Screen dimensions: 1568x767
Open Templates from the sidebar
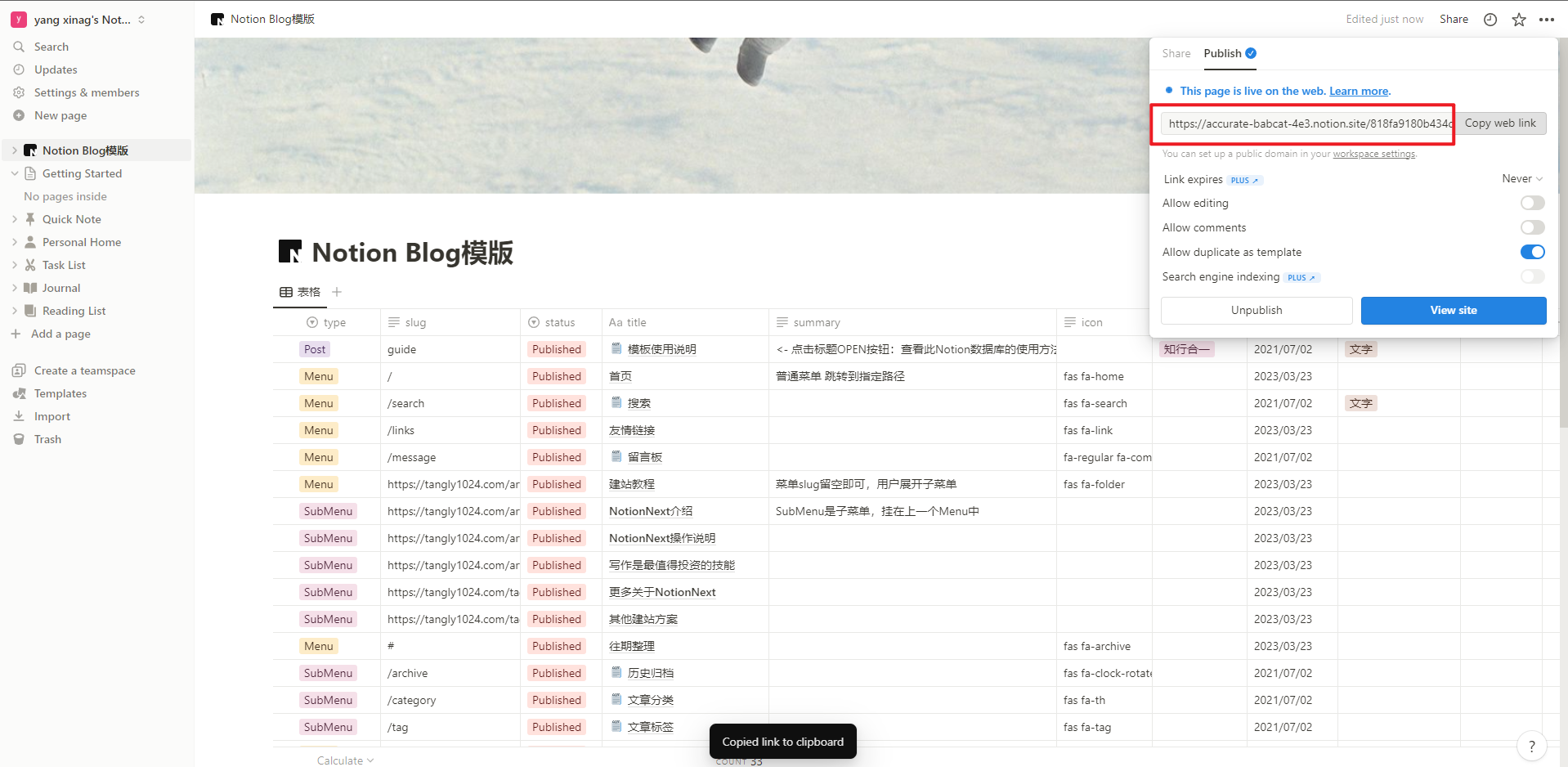pyautogui.click(x=60, y=393)
